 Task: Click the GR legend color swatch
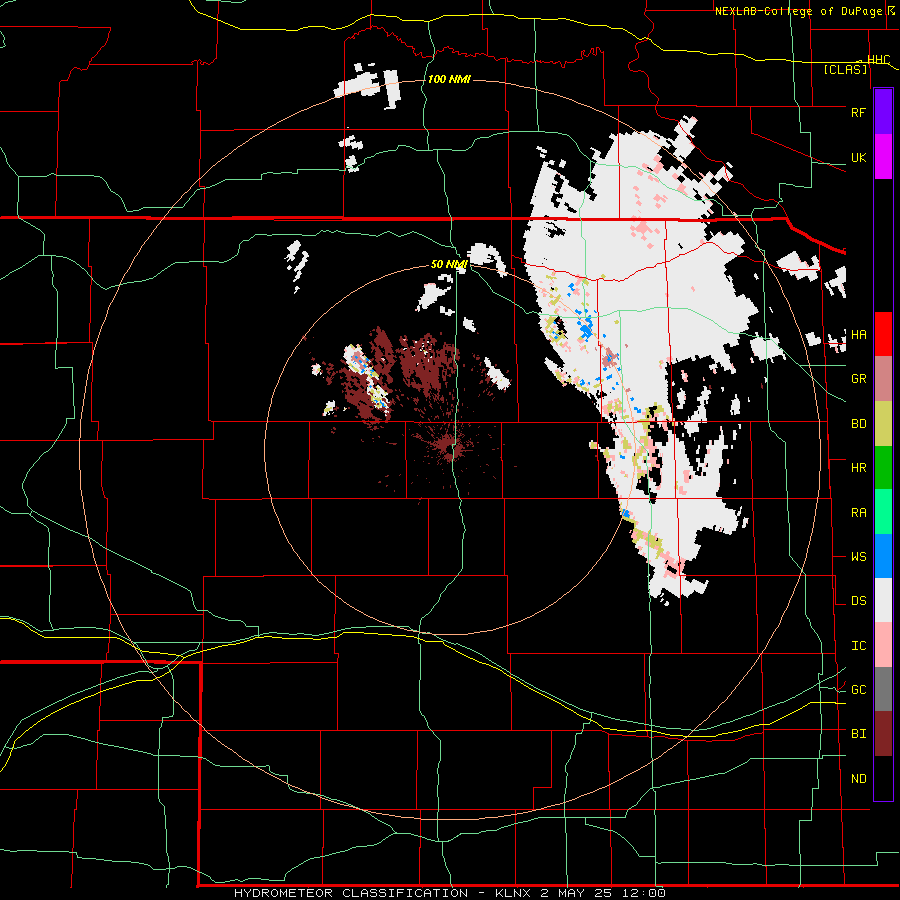pos(883,379)
